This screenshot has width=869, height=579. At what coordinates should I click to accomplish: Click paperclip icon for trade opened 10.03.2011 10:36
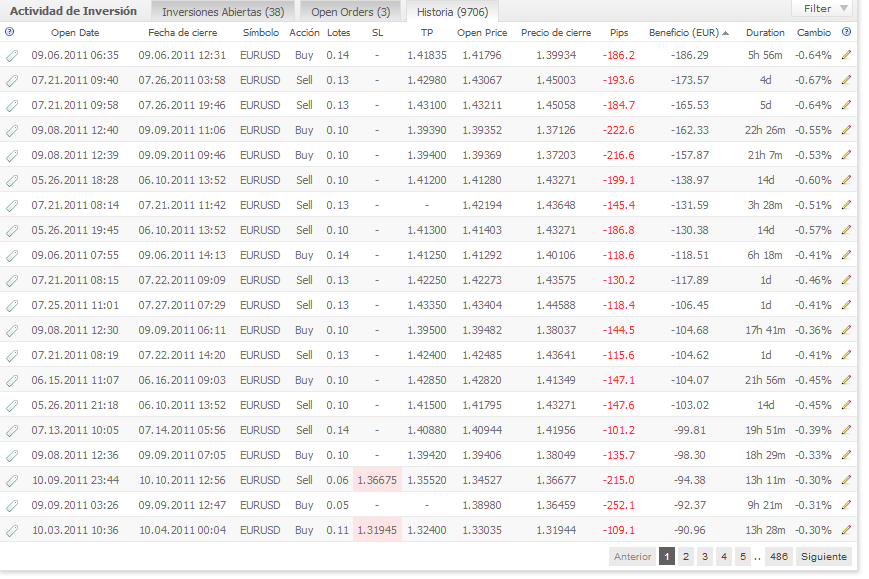point(12,530)
